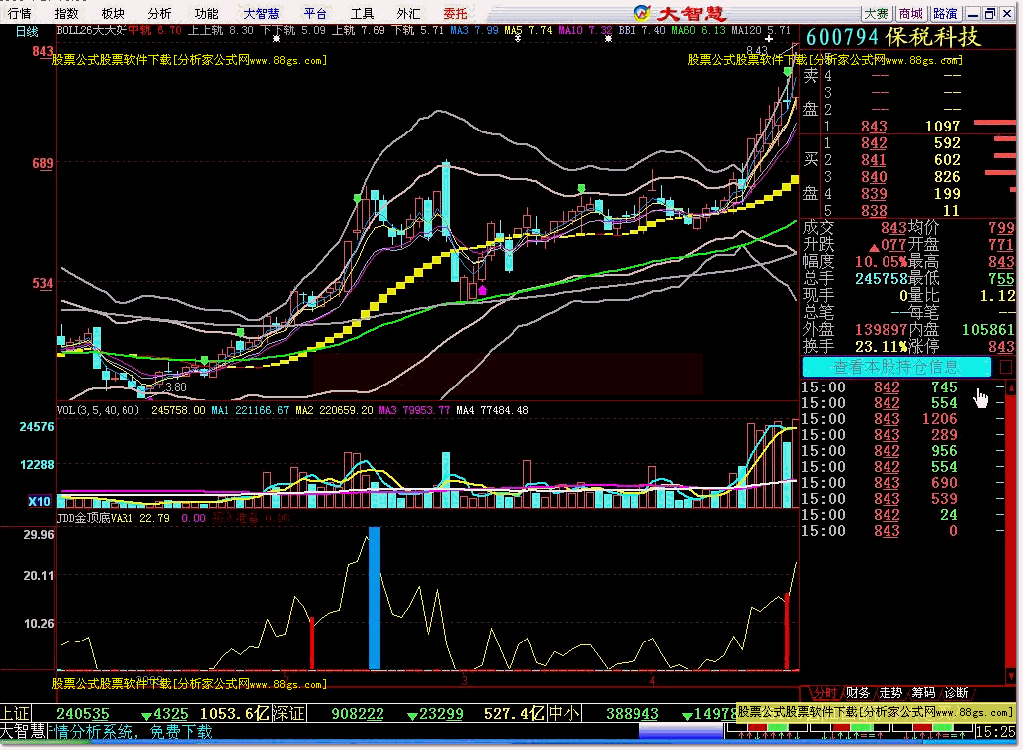Click the 大赛 button

tap(876, 14)
